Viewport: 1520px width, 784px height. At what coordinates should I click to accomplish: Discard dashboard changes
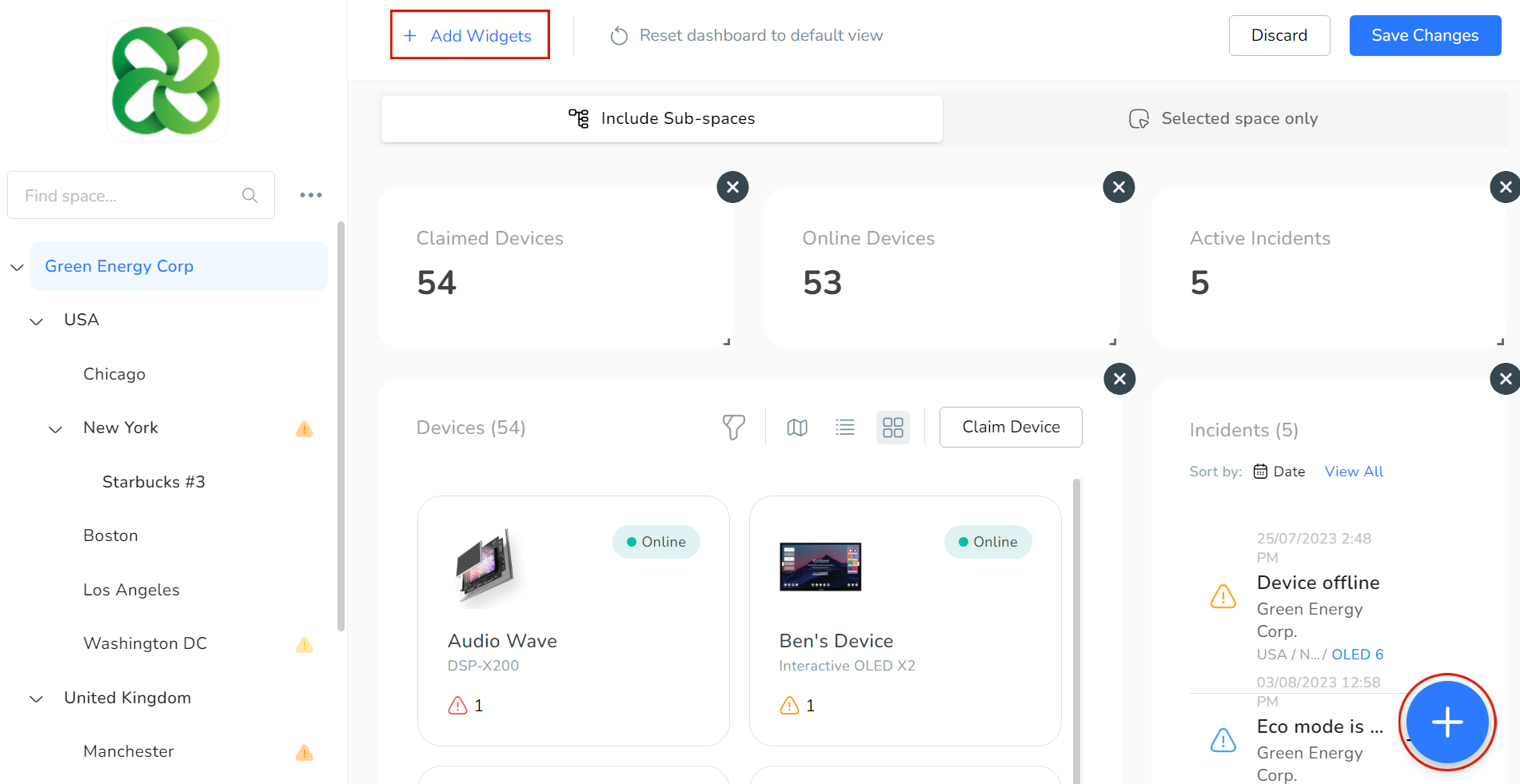pyautogui.click(x=1279, y=35)
